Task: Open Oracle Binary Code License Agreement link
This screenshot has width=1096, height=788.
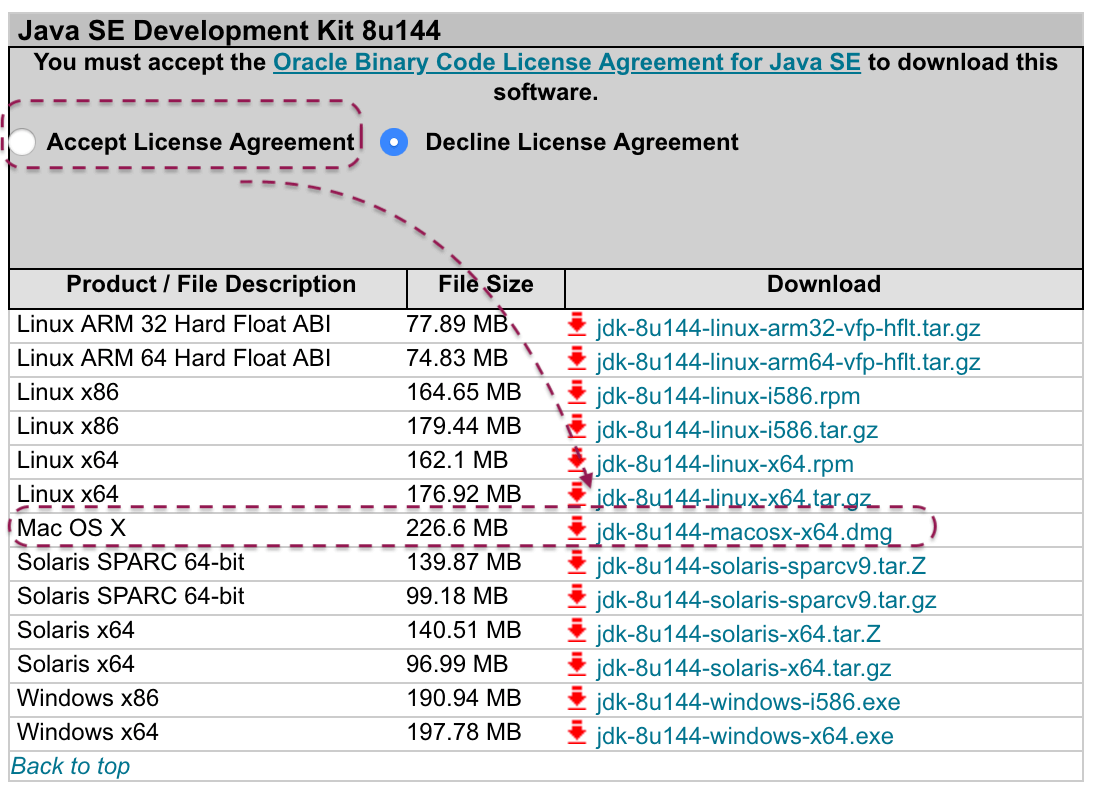Action: pyautogui.click(x=567, y=62)
